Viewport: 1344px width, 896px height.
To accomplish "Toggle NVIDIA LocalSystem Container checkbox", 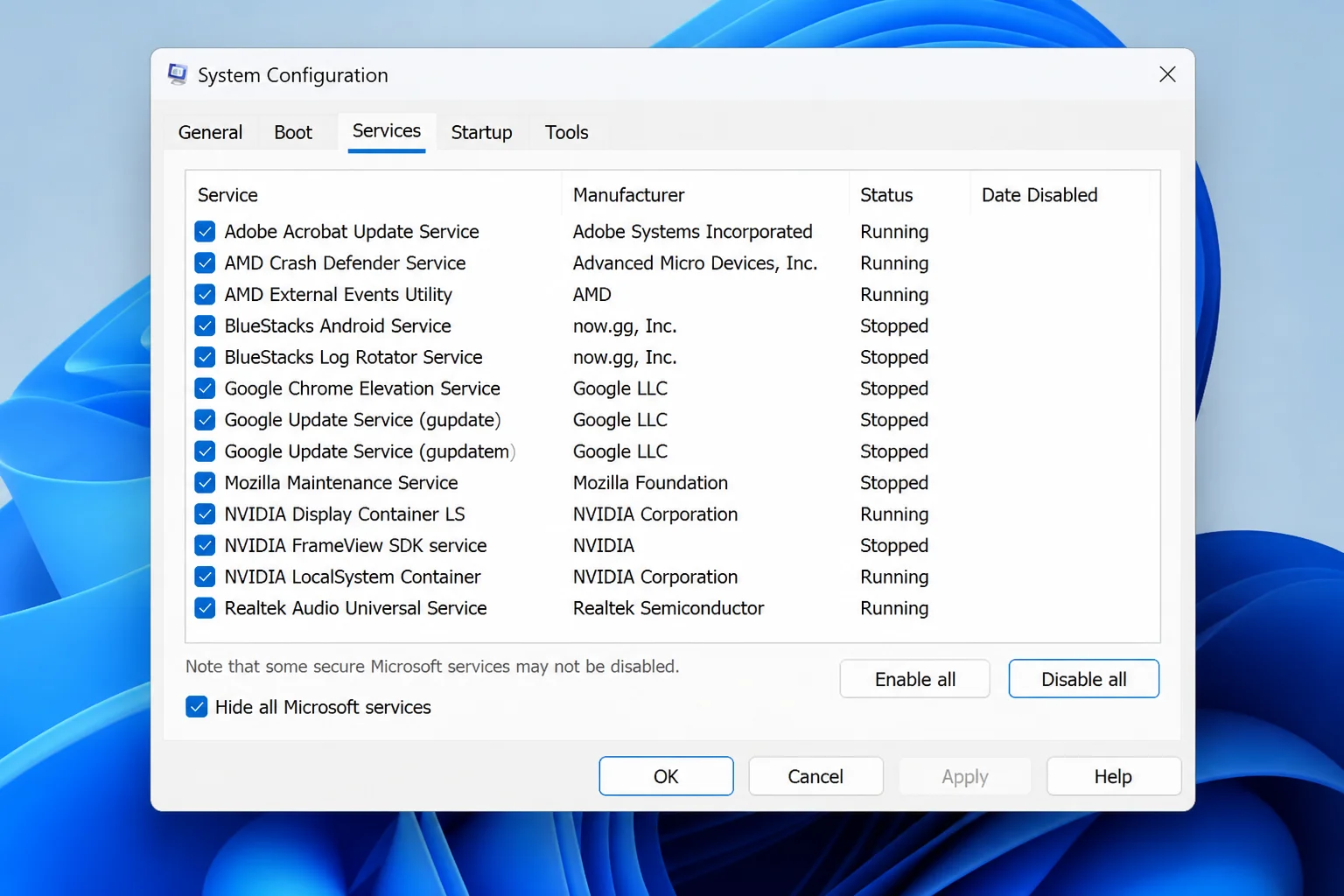I will point(205,577).
